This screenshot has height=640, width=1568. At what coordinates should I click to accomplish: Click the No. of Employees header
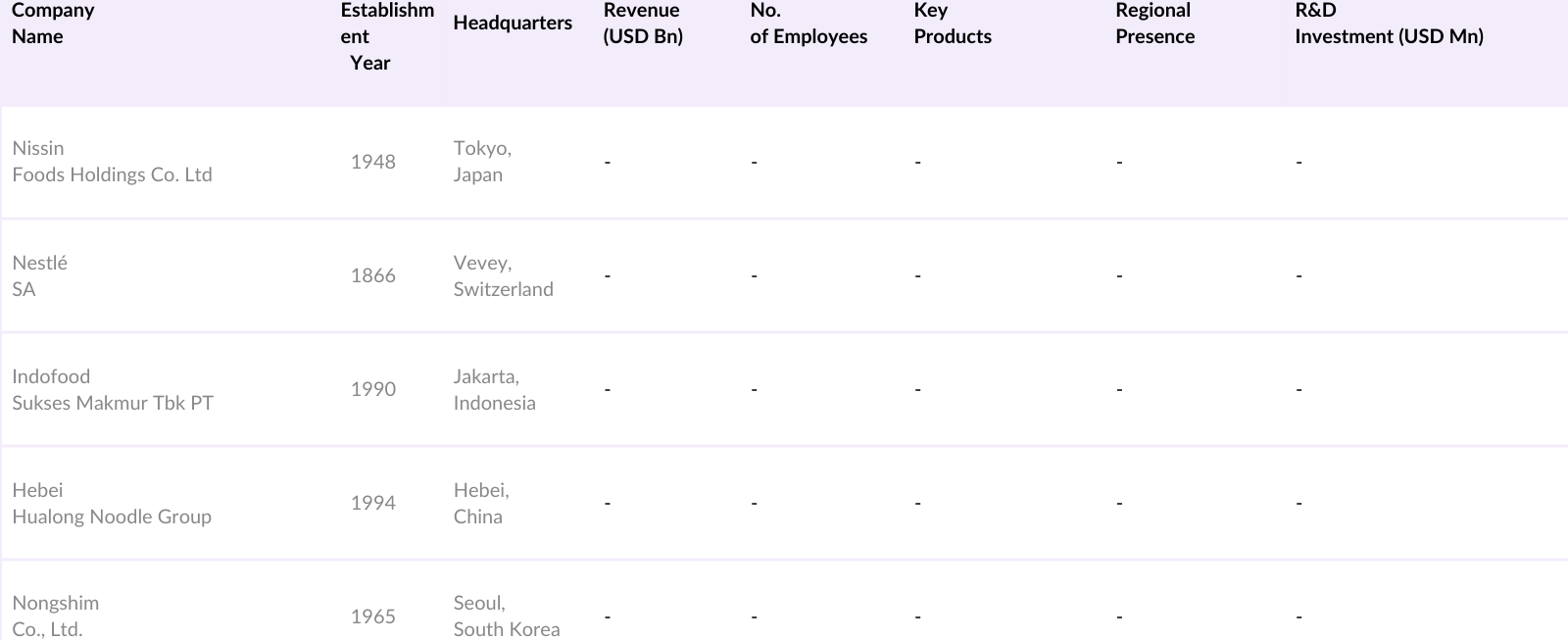(808, 24)
